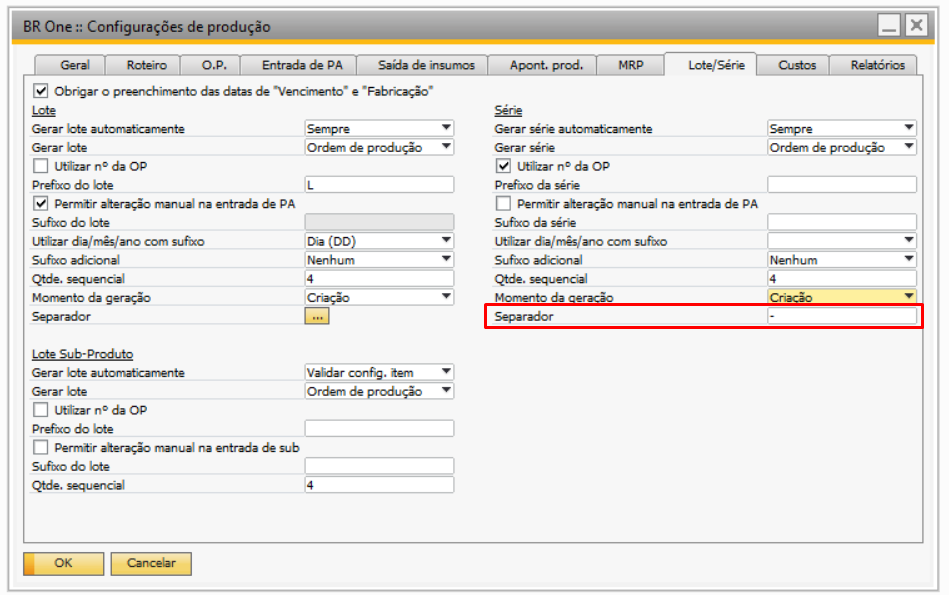949x595 pixels.
Task: Go to the Entrada de PA tab
Action: [x=301, y=65]
